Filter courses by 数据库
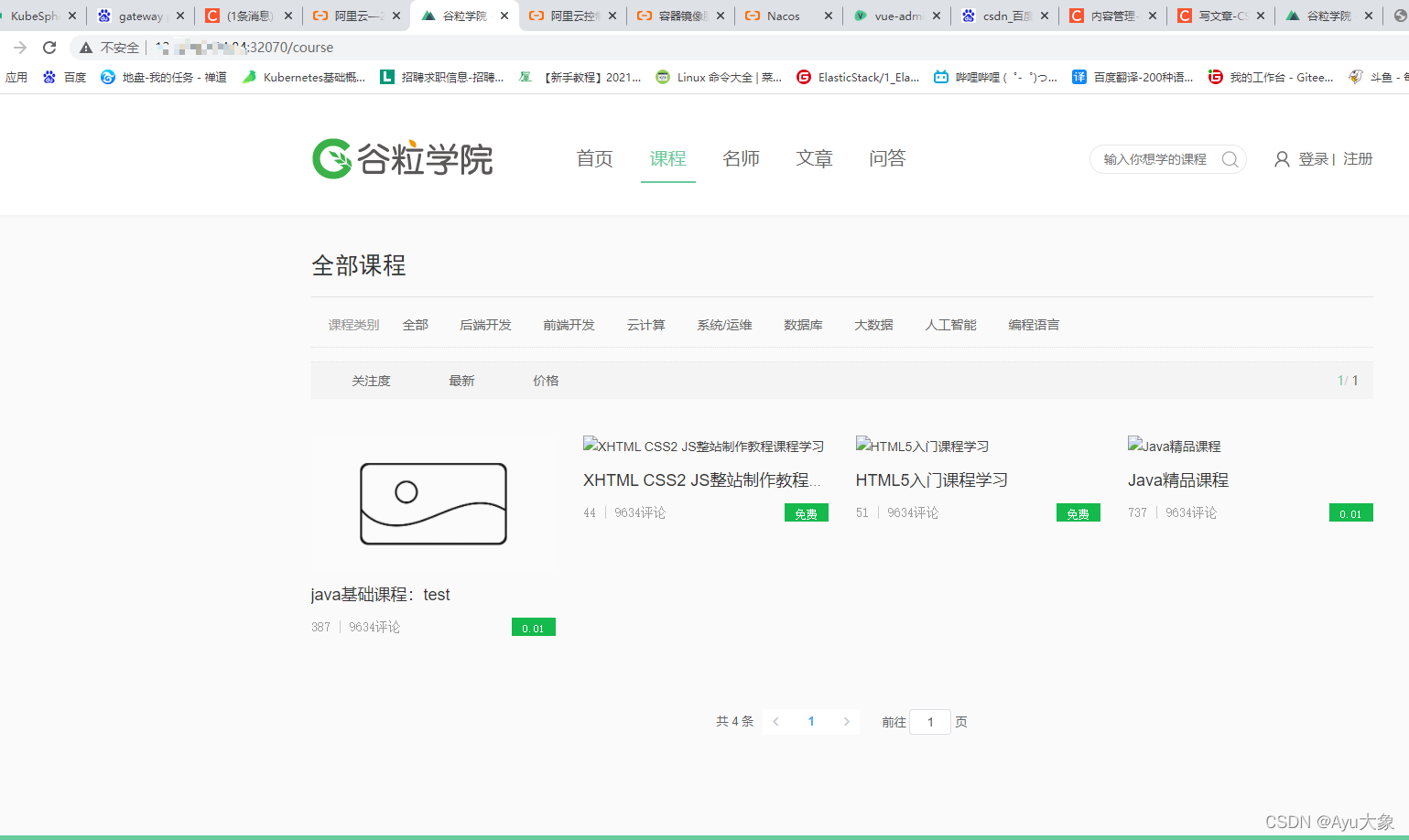Screen dimensions: 1409x840 [x=803, y=325]
